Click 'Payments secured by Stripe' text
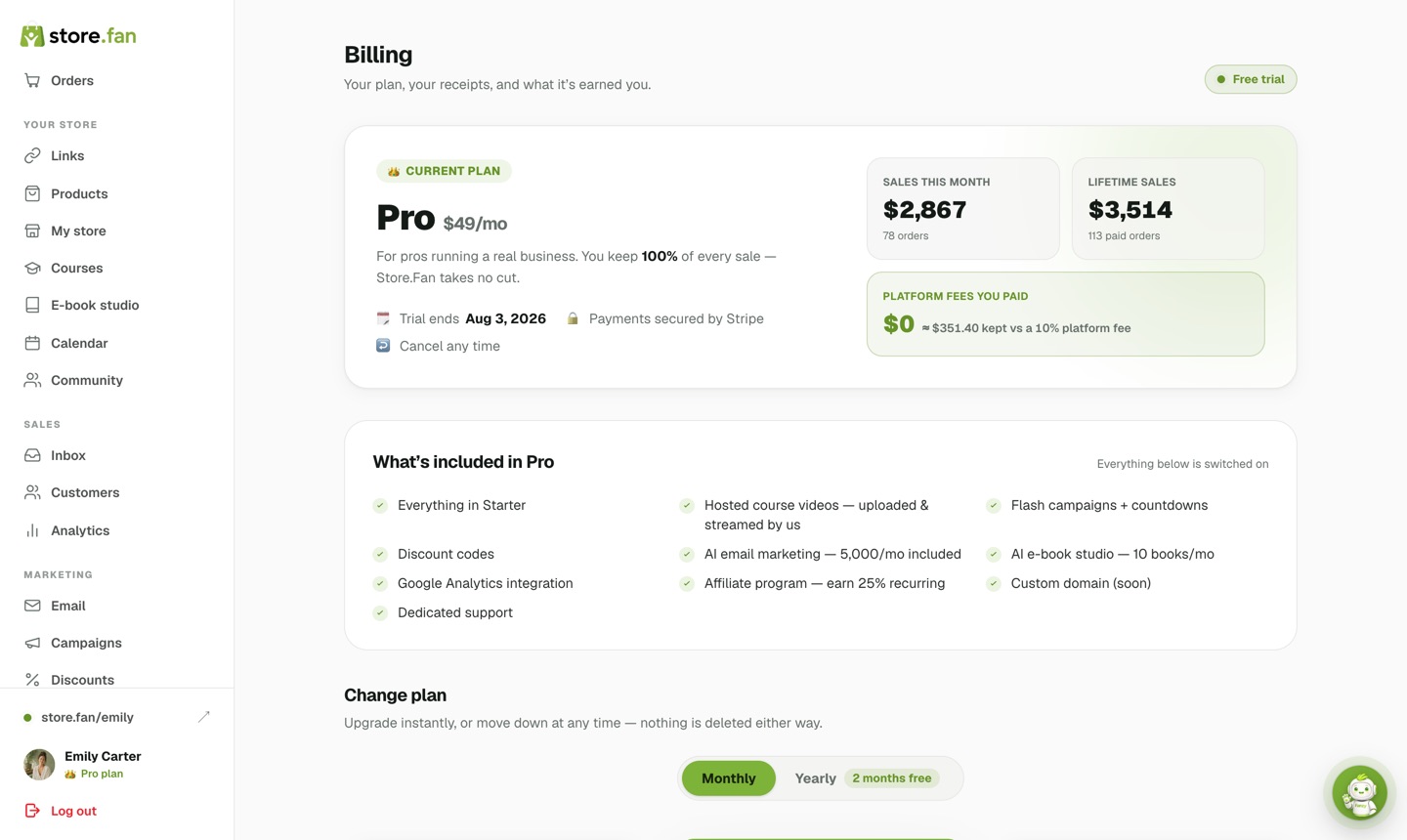This screenshot has width=1407, height=840. click(x=676, y=319)
